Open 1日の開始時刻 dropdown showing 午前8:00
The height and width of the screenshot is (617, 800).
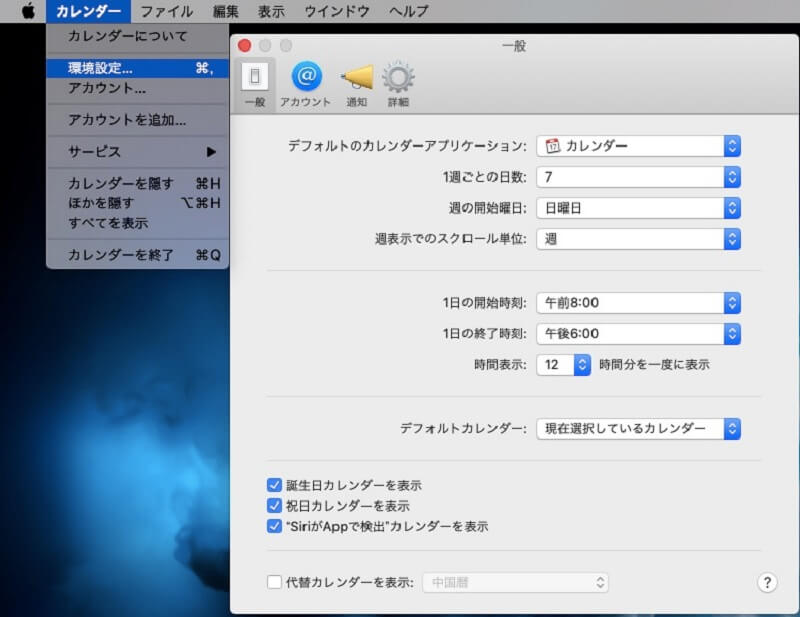pos(638,303)
